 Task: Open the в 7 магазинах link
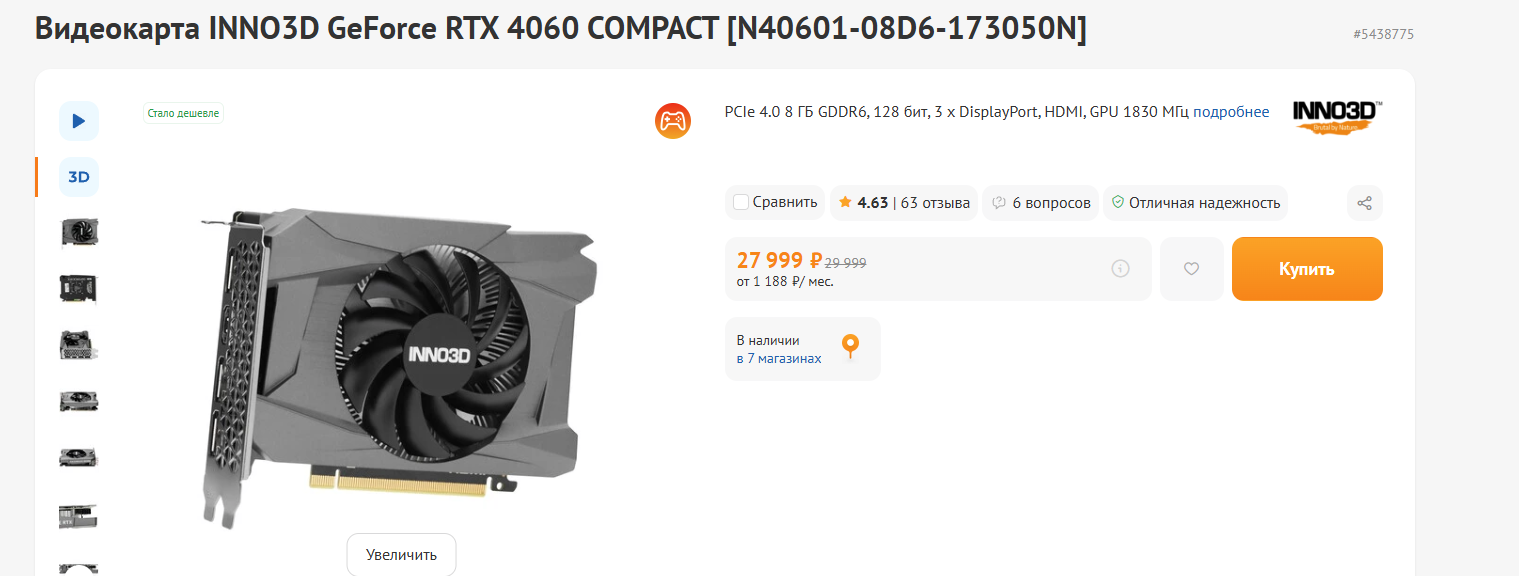tap(779, 358)
